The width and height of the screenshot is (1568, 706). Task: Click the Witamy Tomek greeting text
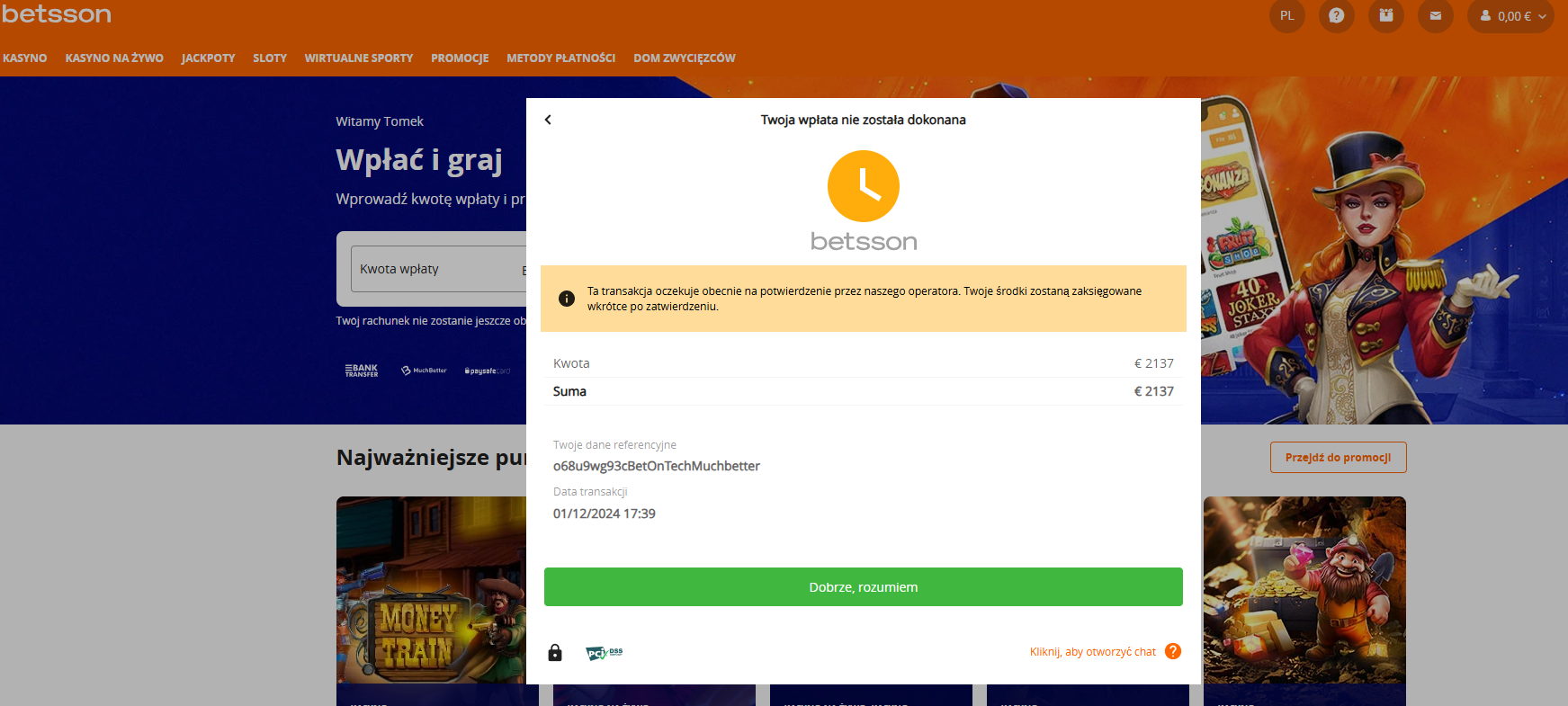click(380, 121)
